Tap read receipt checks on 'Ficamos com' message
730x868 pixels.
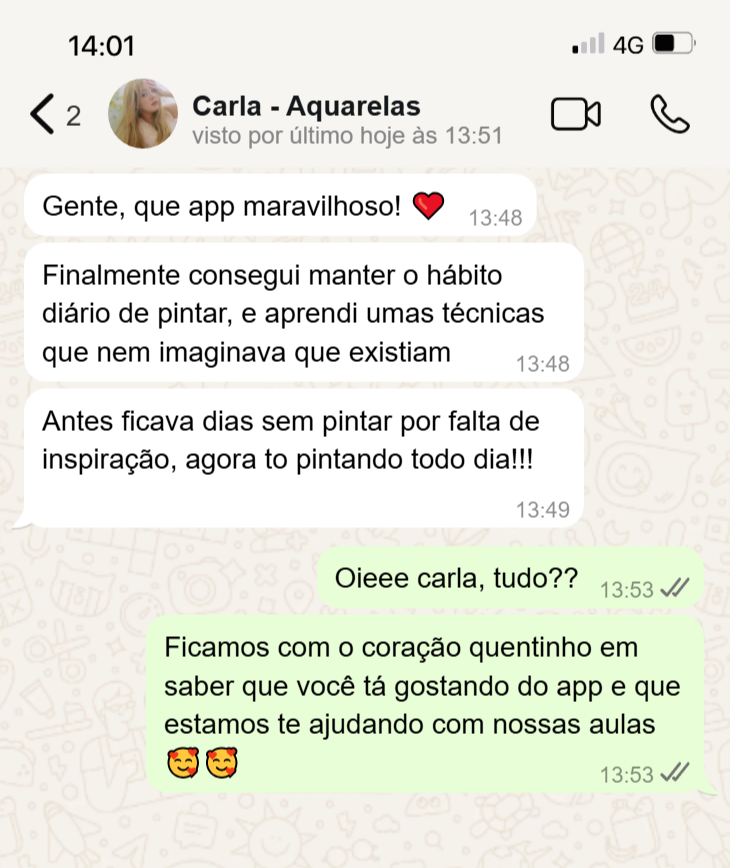point(675,773)
